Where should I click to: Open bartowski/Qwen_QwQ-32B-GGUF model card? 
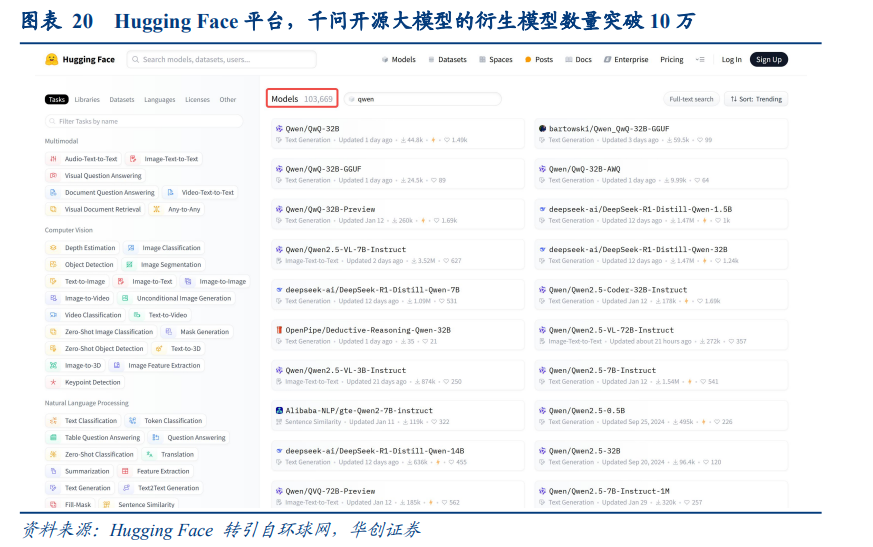pyautogui.click(x=661, y=134)
